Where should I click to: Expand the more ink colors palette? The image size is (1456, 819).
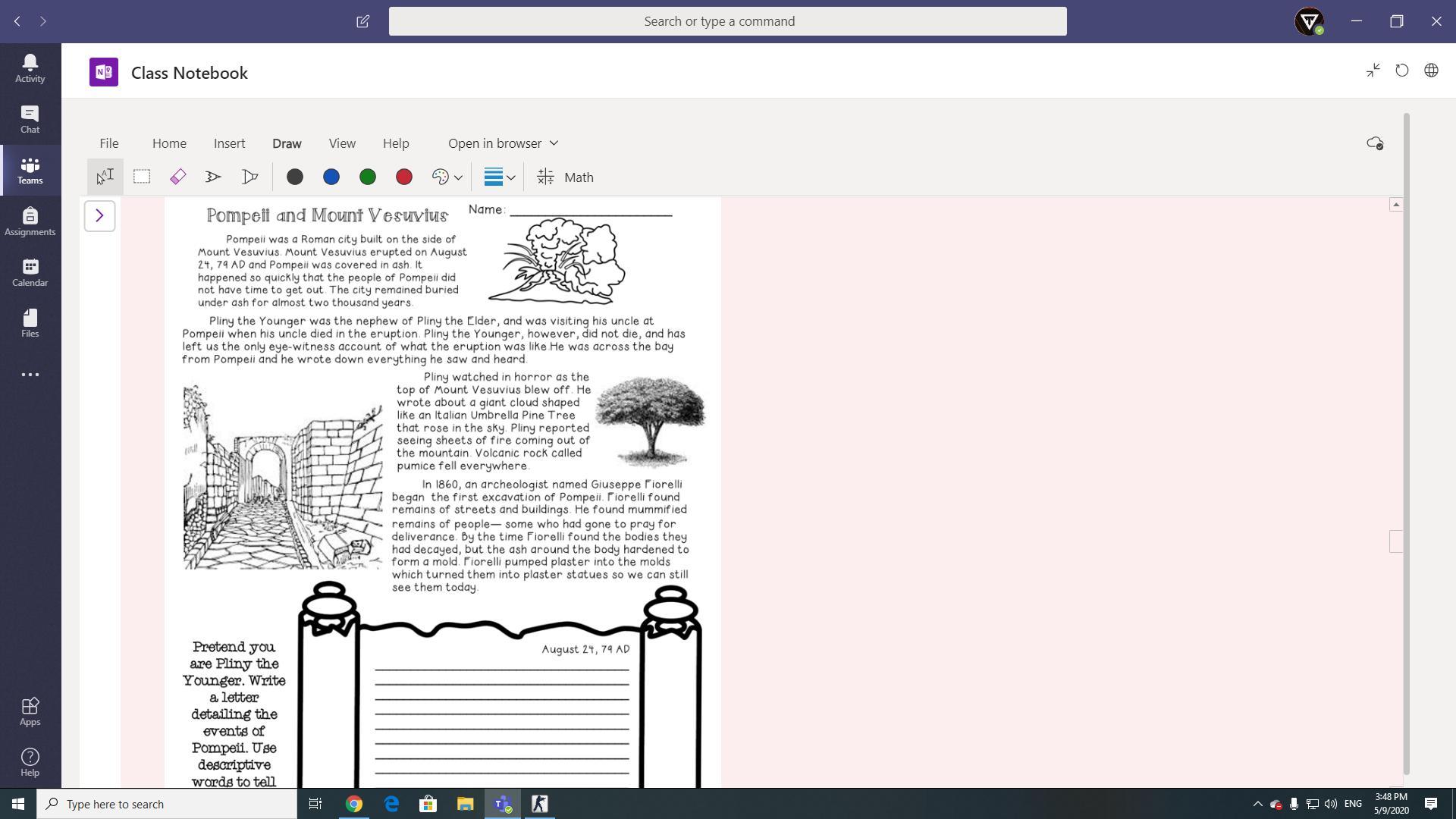[x=447, y=177]
